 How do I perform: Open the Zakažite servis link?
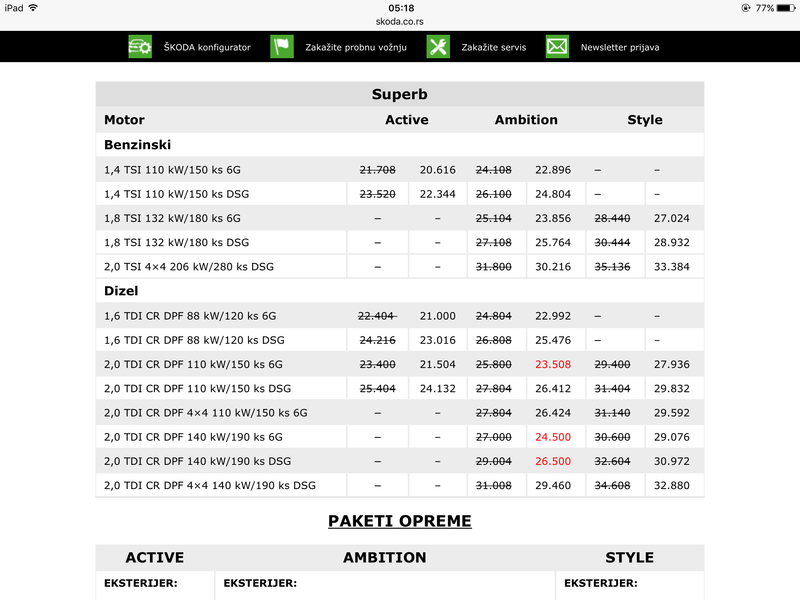(x=494, y=47)
